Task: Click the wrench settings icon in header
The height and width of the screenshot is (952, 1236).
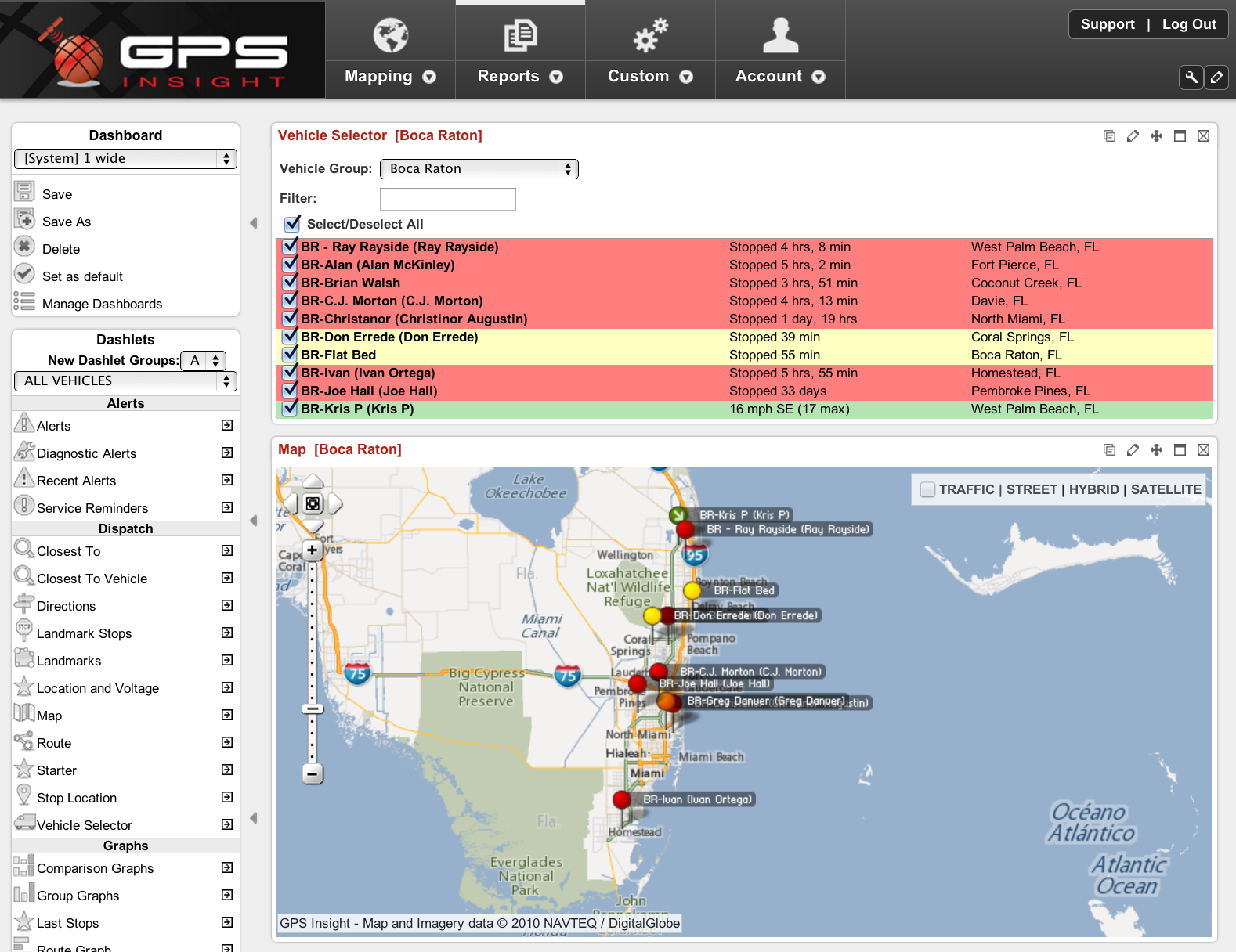Action: point(1191,77)
